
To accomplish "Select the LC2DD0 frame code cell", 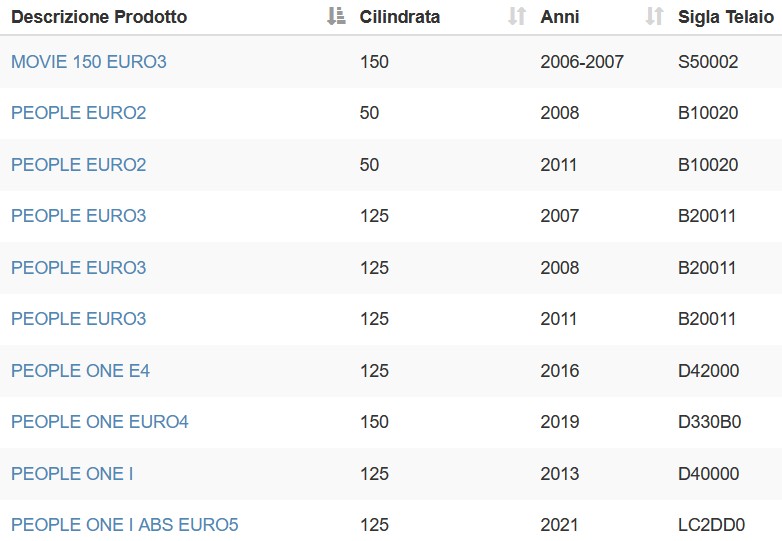I will pyautogui.click(x=711, y=525).
